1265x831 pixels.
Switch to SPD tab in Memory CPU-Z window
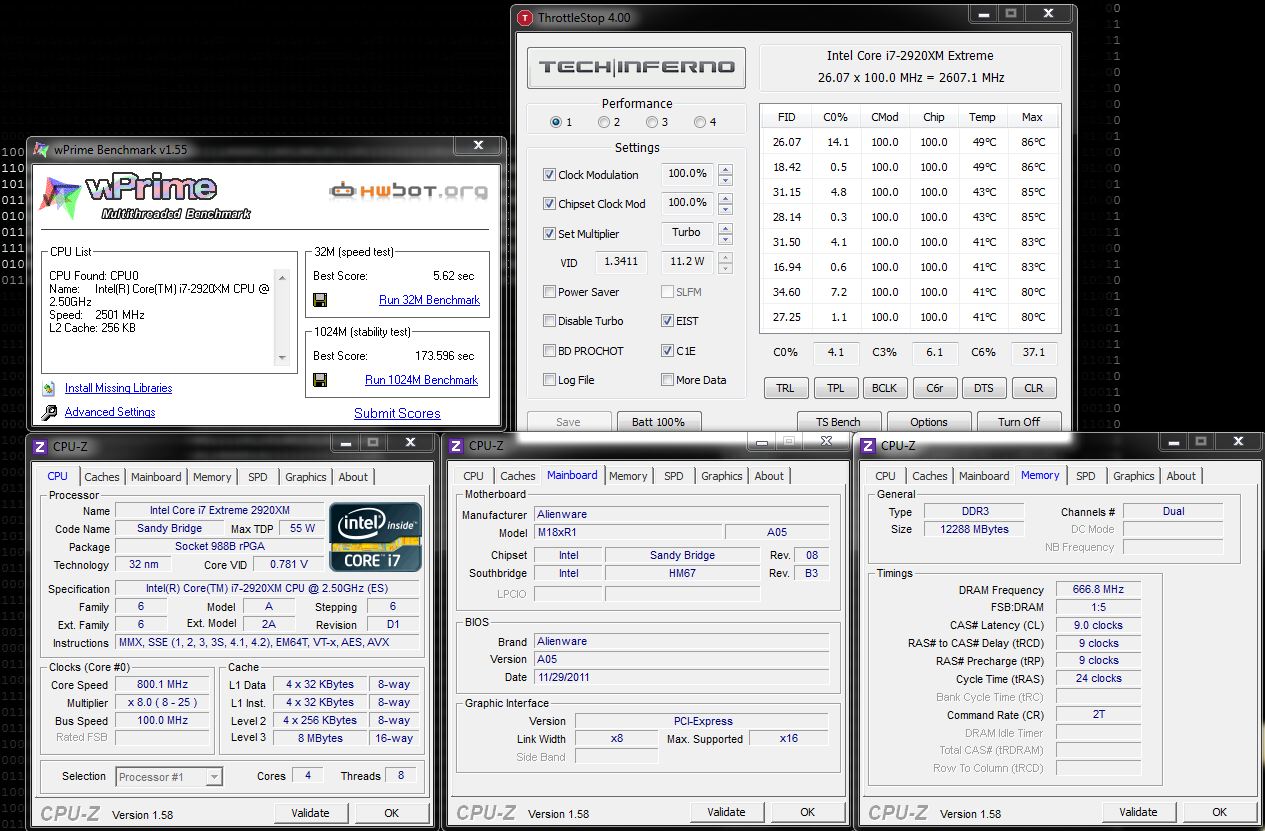[x=1085, y=476]
